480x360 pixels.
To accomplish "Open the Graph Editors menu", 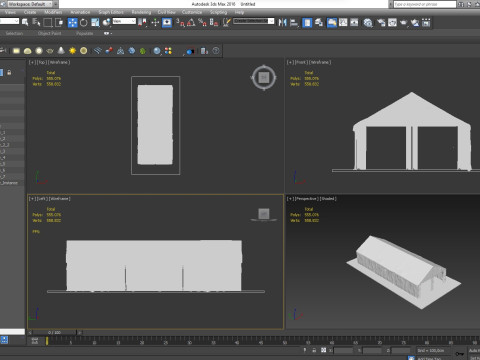I will pyautogui.click(x=111, y=12).
